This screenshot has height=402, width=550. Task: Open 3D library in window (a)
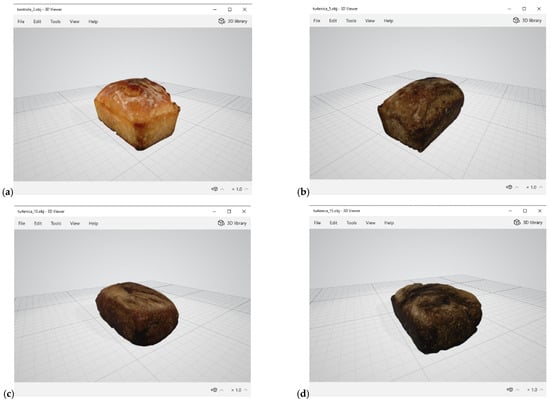tap(233, 21)
